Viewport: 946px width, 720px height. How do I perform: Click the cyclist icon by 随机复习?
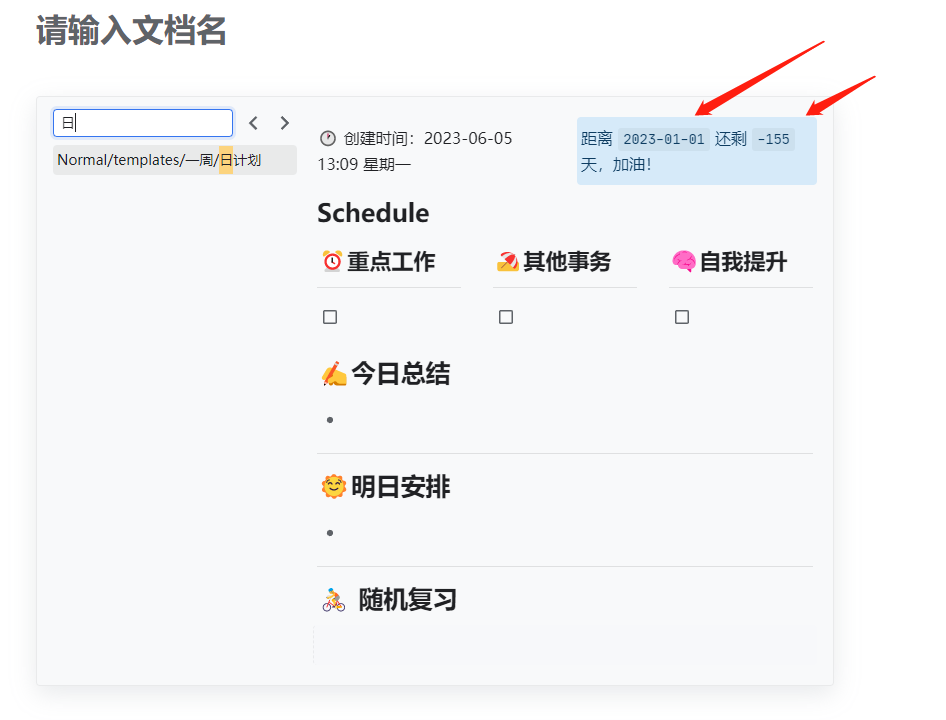(x=334, y=600)
